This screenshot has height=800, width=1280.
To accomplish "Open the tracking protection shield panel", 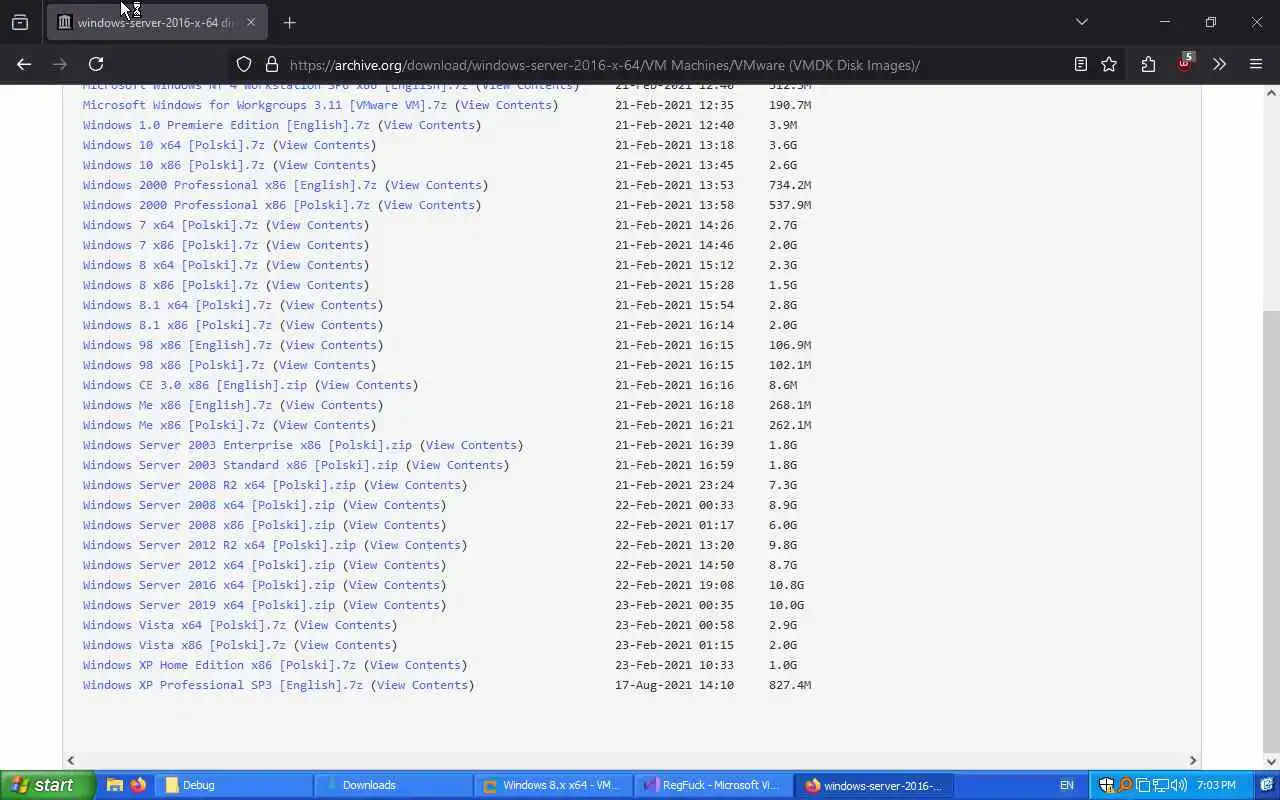I will click(244, 65).
